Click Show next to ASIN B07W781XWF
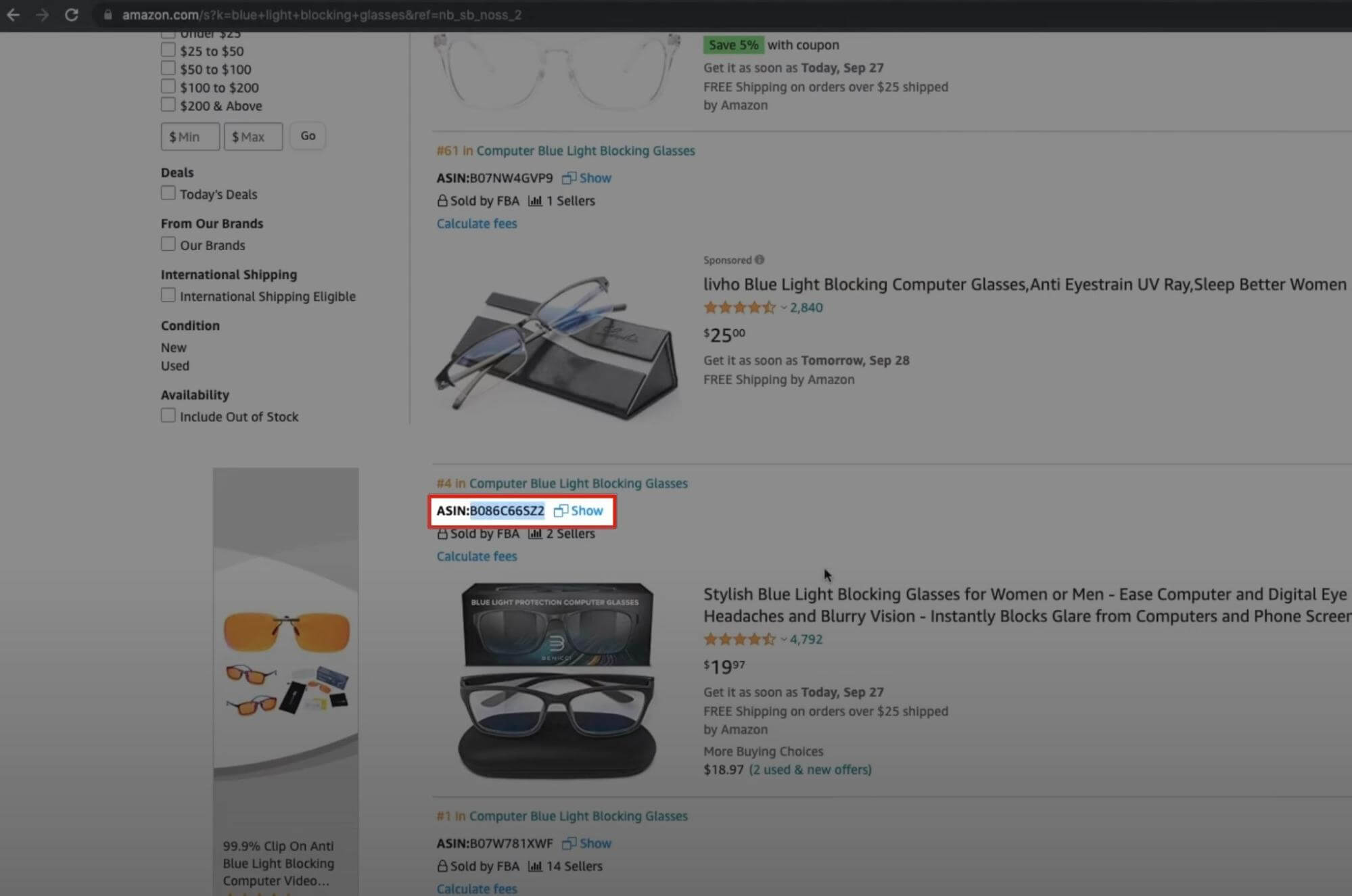1352x896 pixels. [x=595, y=843]
